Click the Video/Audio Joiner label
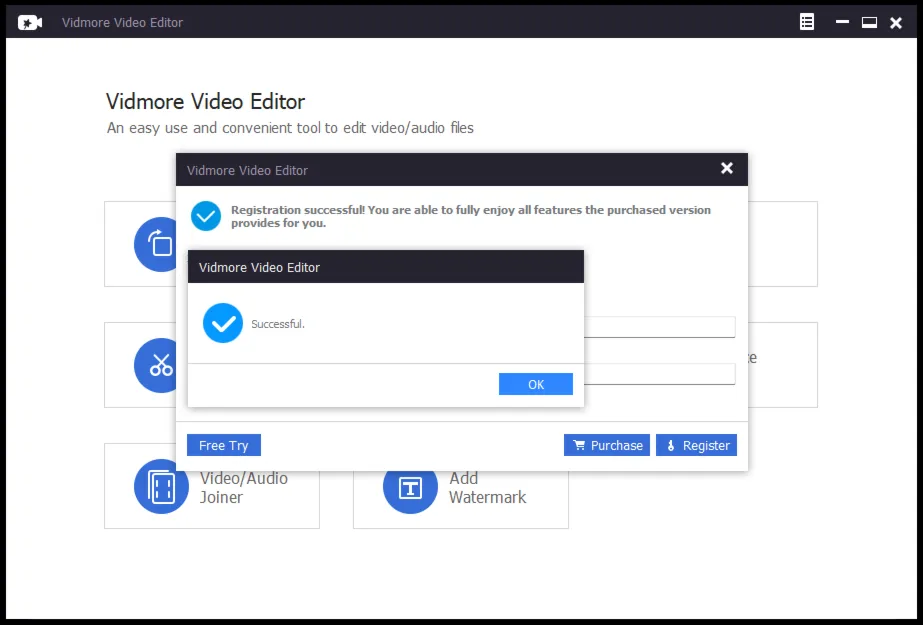This screenshot has height=625, width=923. 244,487
